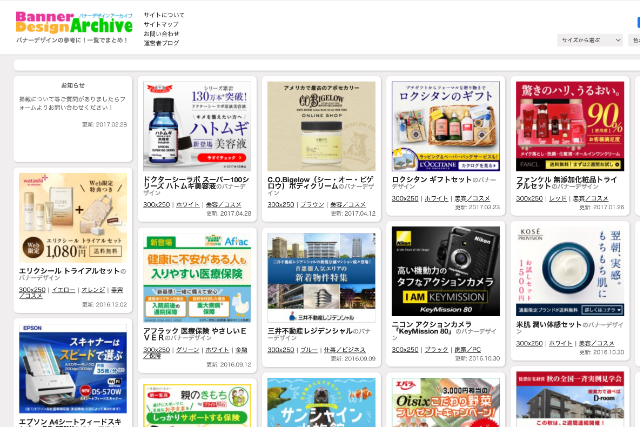This screenshot has width=640, height=427.
Task: Open title link ドクターシーラボ スーパー100シリーズ
Action: coord(196,182)
